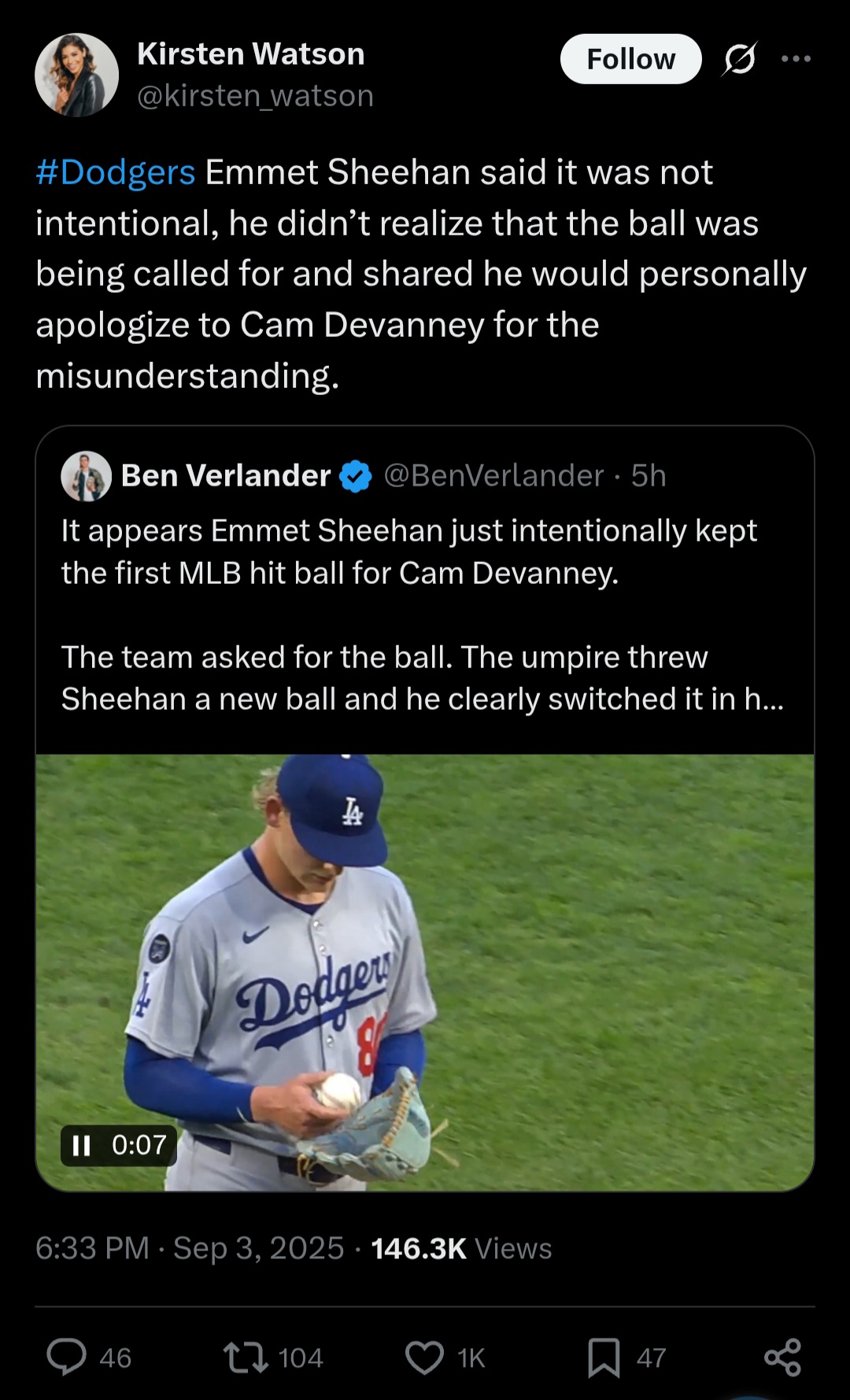Pause the video with pause control
Viewport: 850px width, 1400px height.
81,1144
